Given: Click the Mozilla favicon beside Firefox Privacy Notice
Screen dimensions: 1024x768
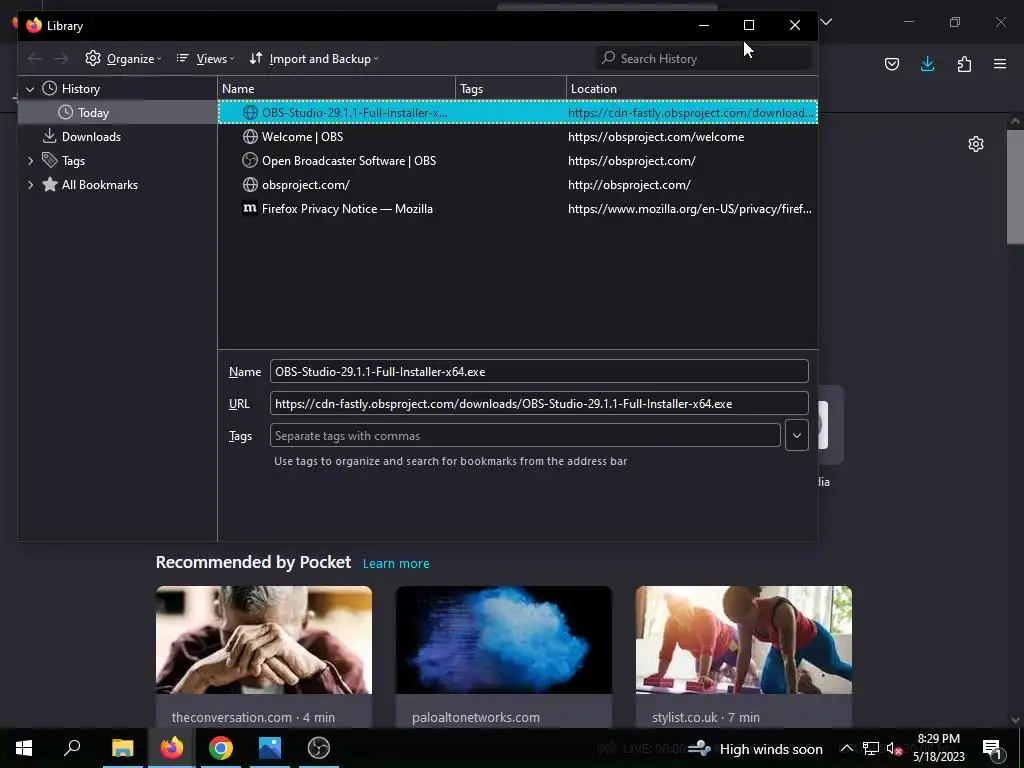Looking at the screenshot, I should pos(249,208).
